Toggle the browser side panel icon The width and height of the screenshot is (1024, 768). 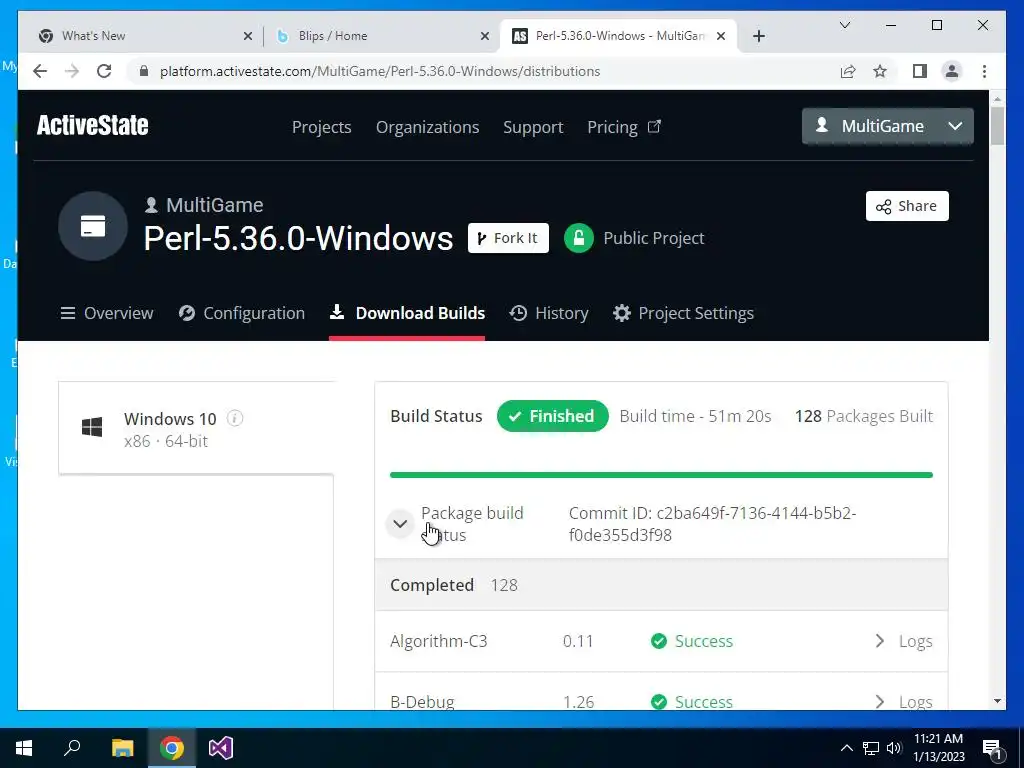point(920,71)
